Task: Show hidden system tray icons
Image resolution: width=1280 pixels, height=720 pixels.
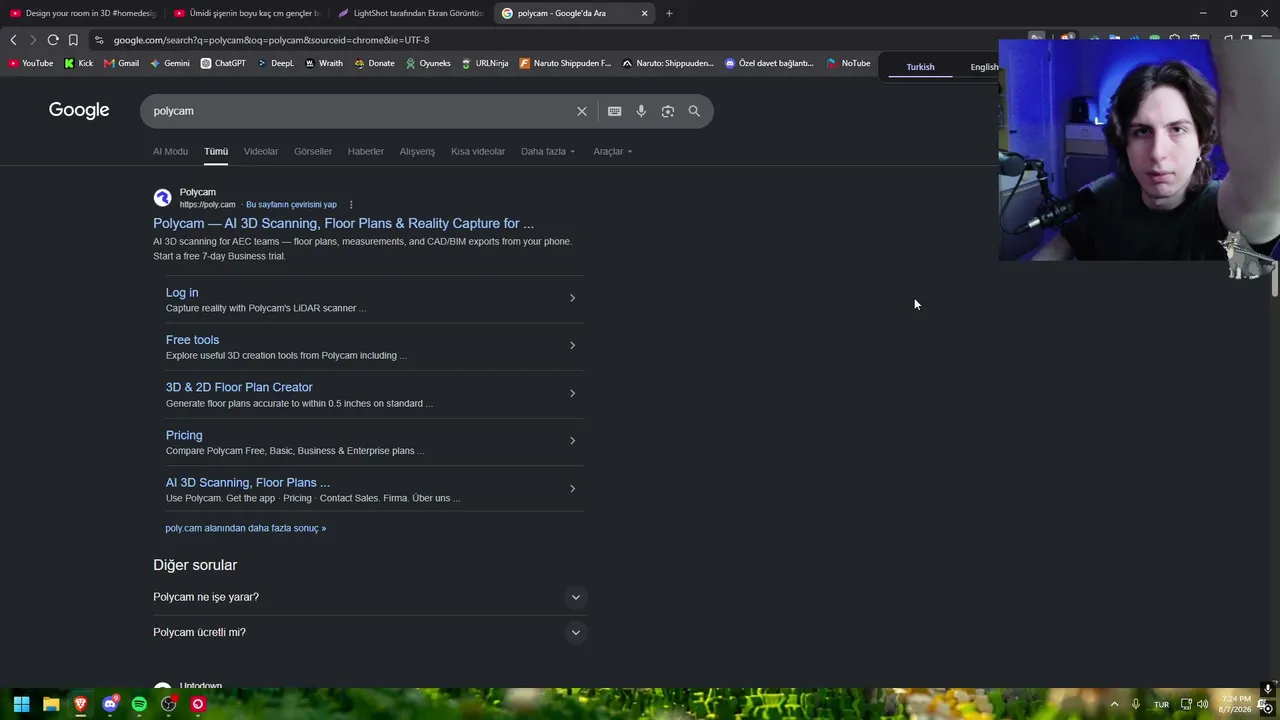Action: coord(1114,704)
